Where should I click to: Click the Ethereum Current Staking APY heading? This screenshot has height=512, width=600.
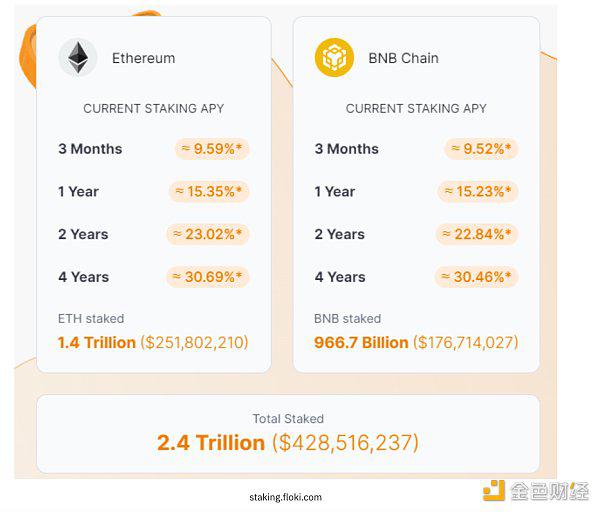tap(153, 108)
